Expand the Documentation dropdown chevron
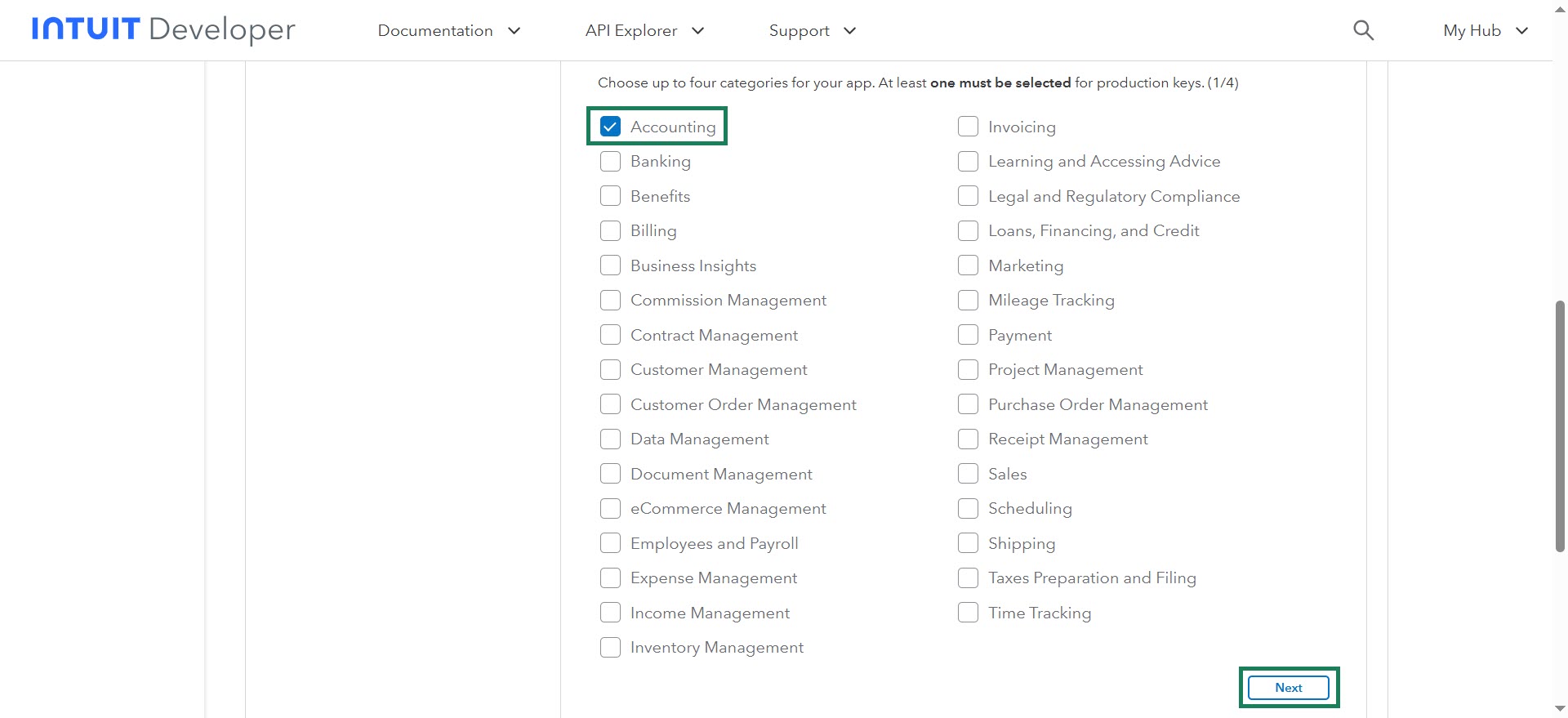Screen dimensions: 1568x718 click(x=514, y=31)
